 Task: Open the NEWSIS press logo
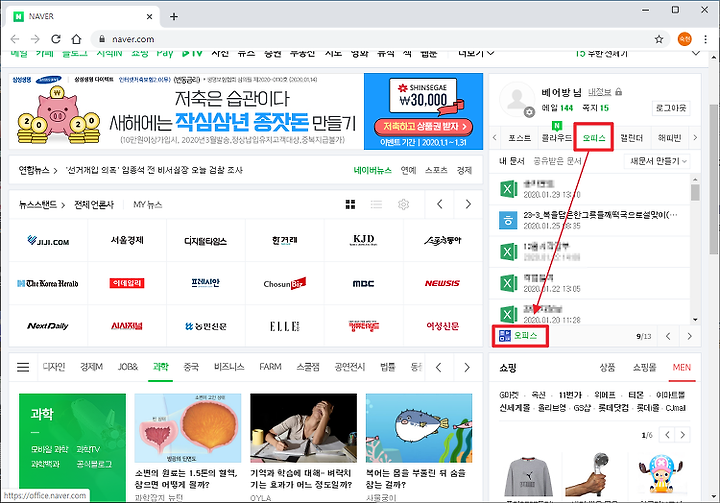[442, 283]
